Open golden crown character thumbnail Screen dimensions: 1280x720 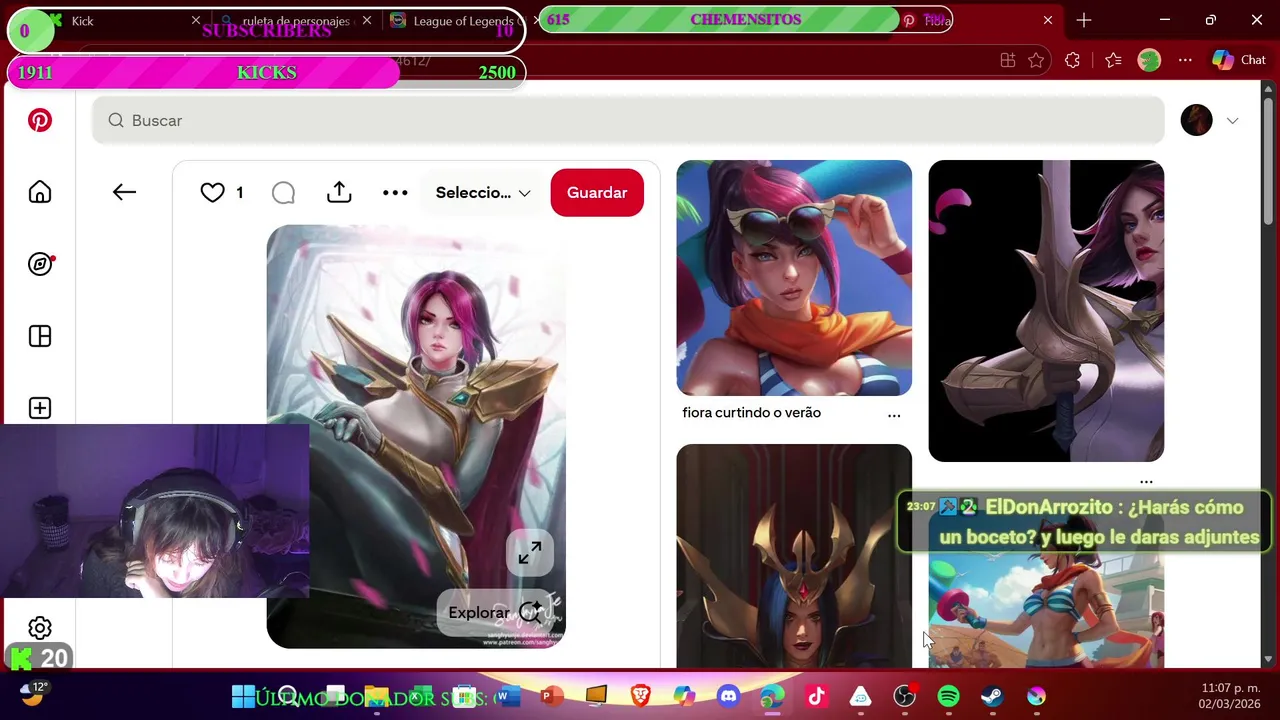tap(794, 556)
